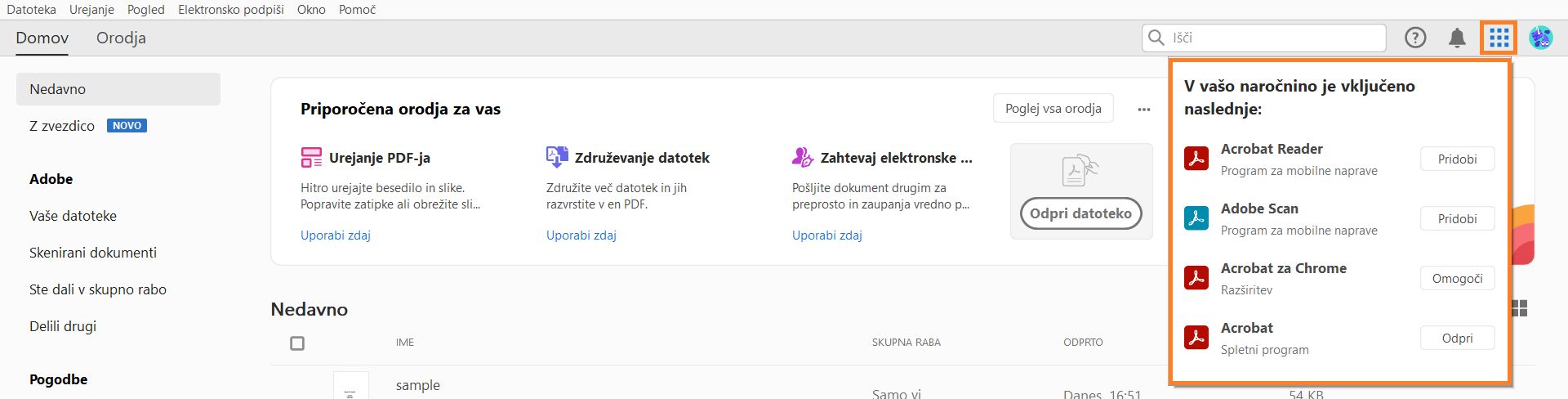Image resolution: width=1568 pixels, height=399 pixels.
Task: Click the Urejanje PDF-ja tool icon
Action: click(311, 157)
